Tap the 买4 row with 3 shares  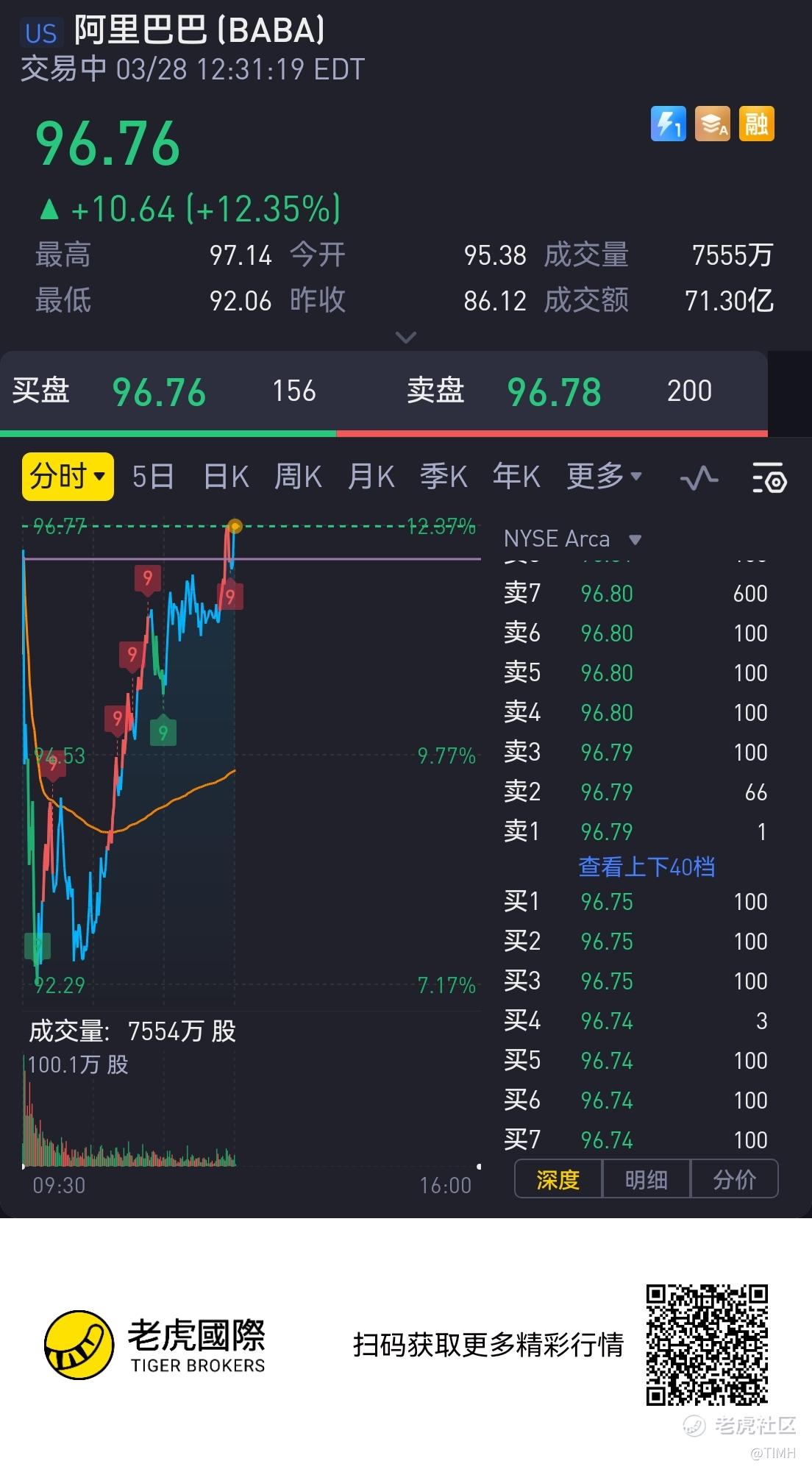pyautogui.click(x=635, y=1020)
